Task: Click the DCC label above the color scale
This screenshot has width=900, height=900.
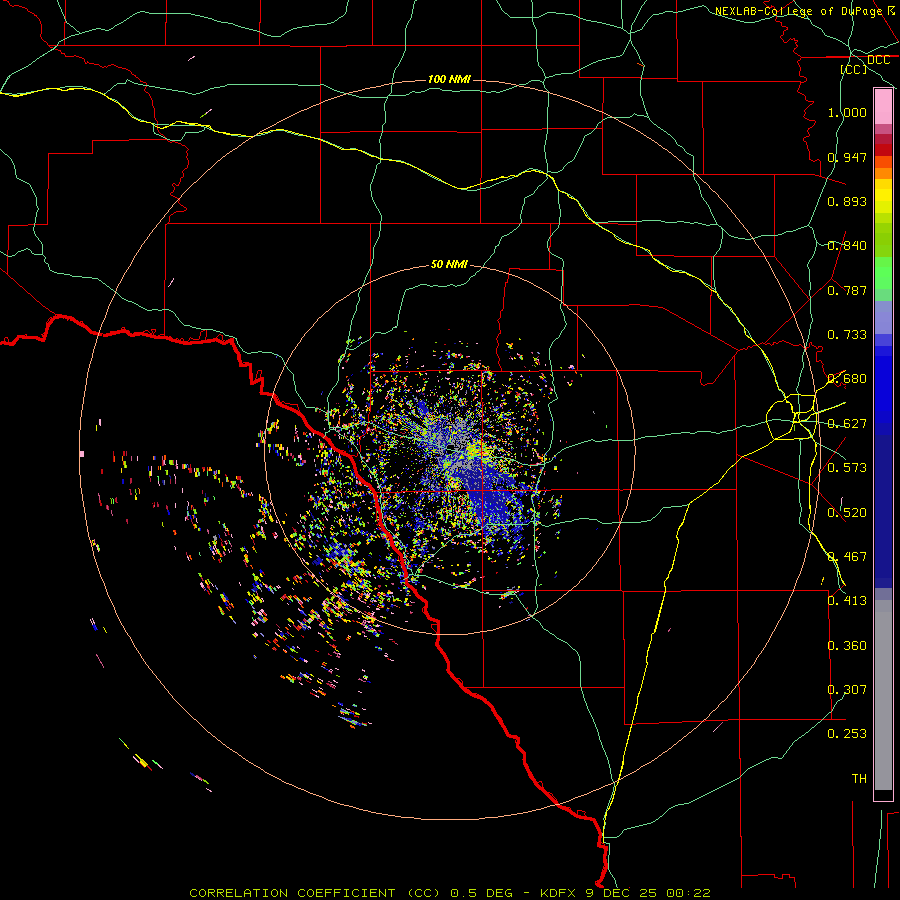Action: pos(878,60)
